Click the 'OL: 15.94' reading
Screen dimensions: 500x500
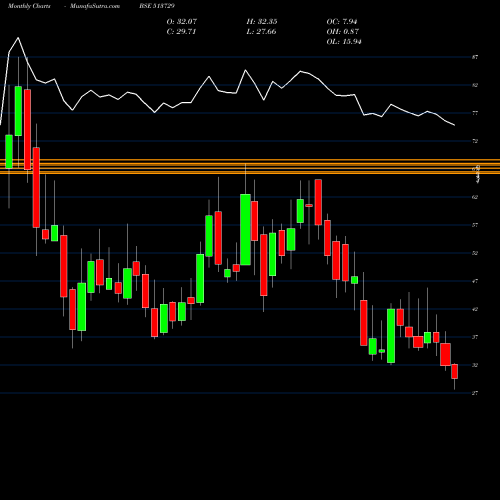(x=344, y=42)
